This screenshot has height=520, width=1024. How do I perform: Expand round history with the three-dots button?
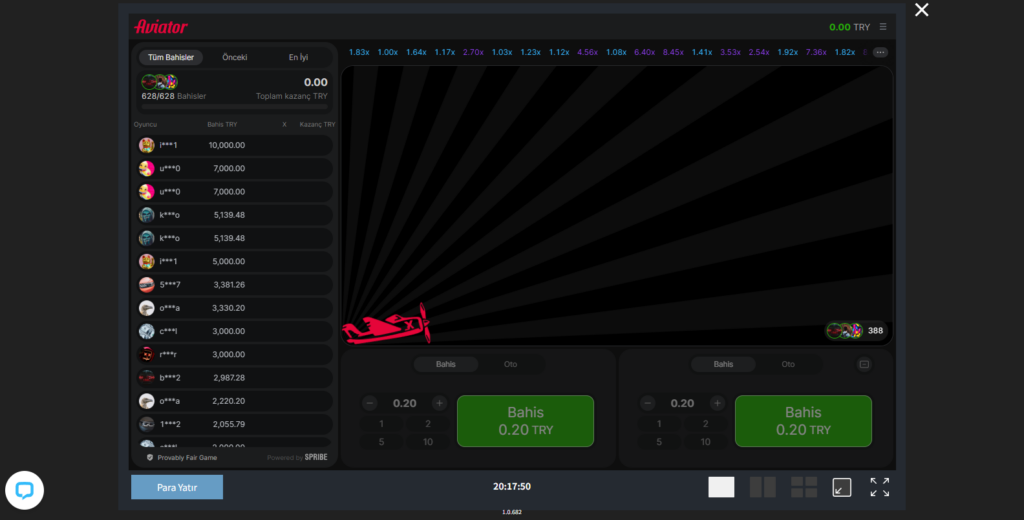coord(880,52)
